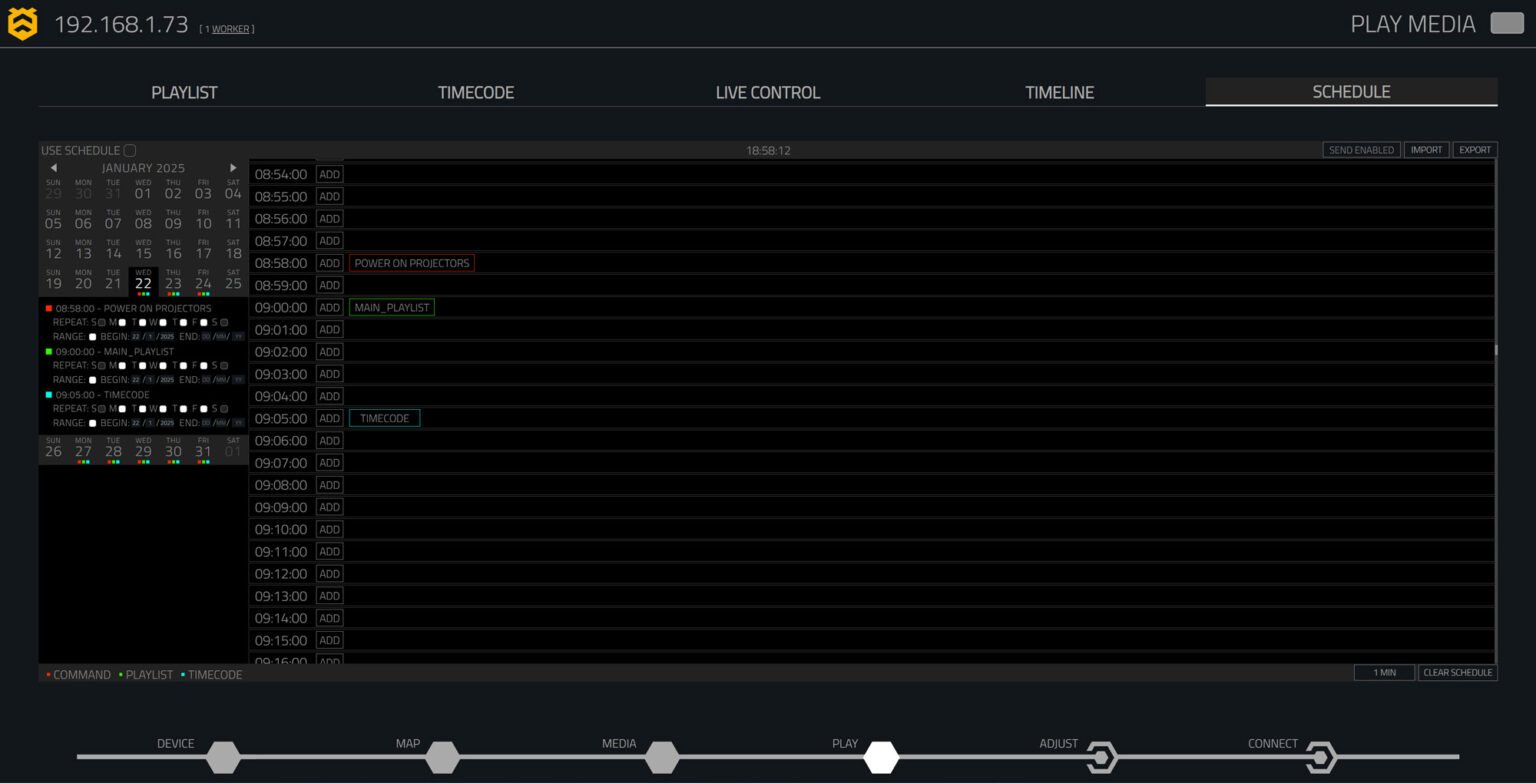1536x783 pixels.
Task: Click the yellow app logo in the top-left
Action: [21, 22]
